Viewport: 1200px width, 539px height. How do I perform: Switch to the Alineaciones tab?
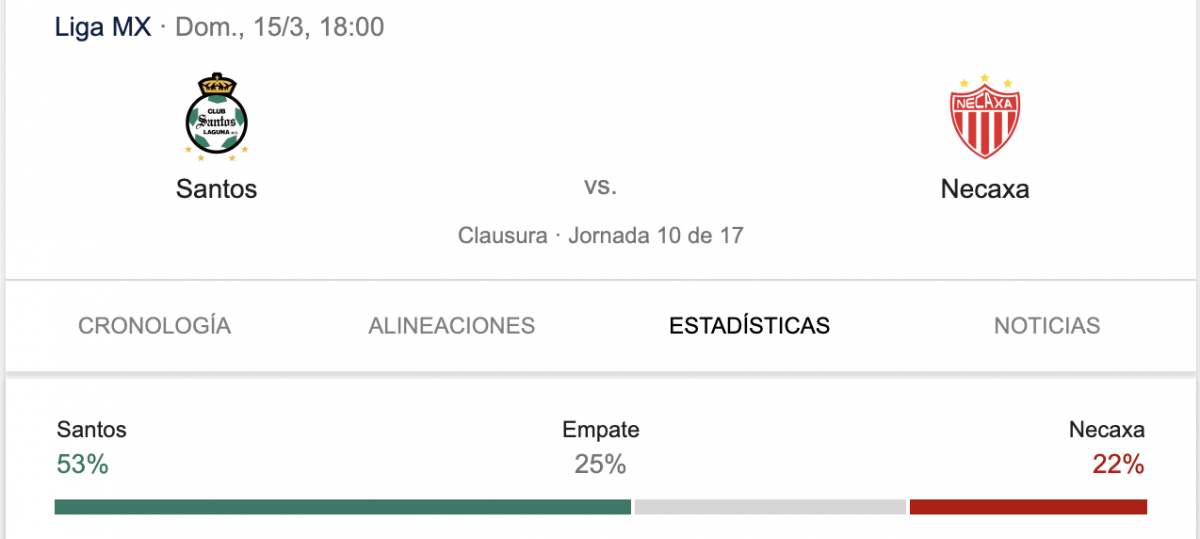click(x=451, y=326)
